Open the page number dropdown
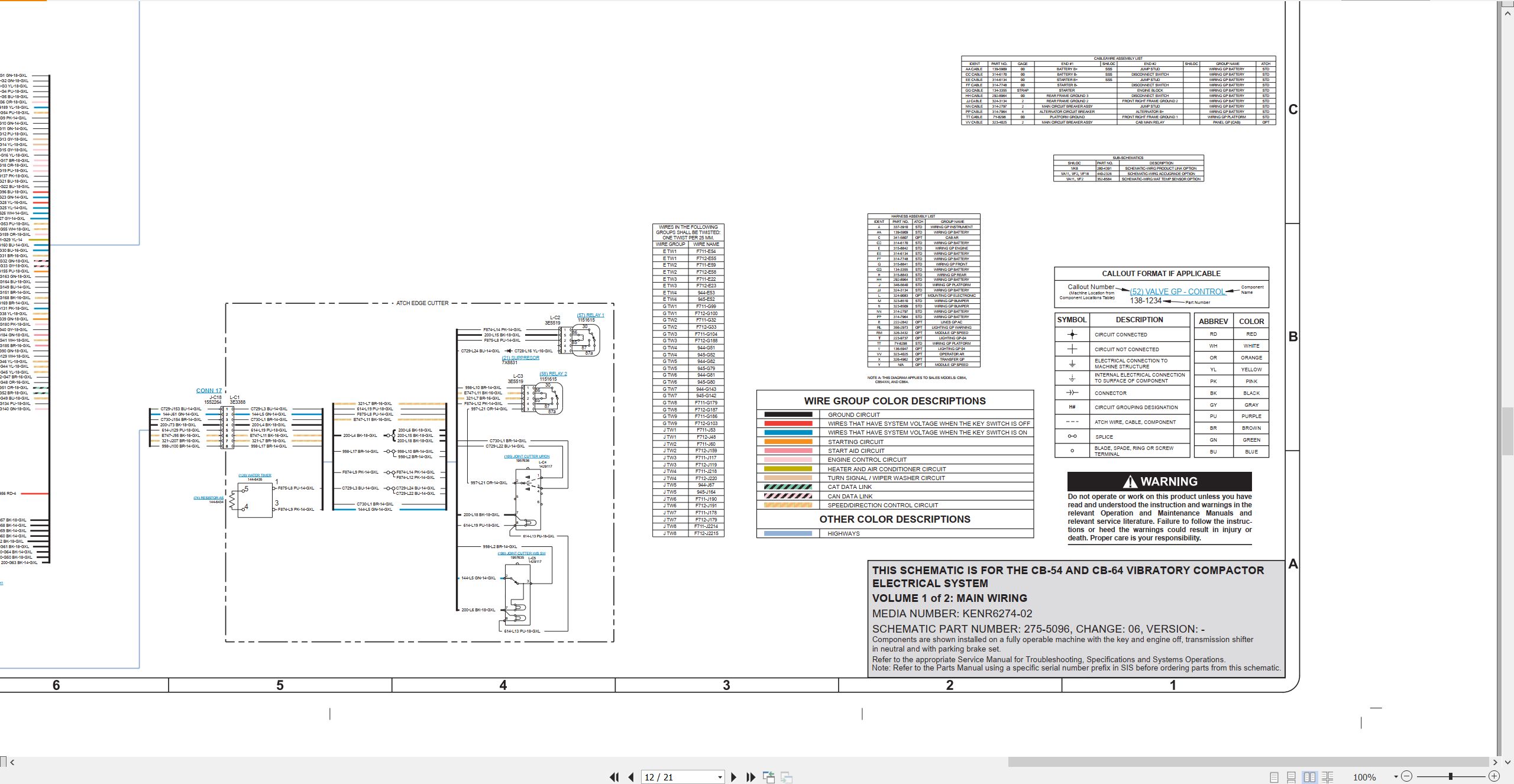 pyautogui.click(x=720, y=777)
